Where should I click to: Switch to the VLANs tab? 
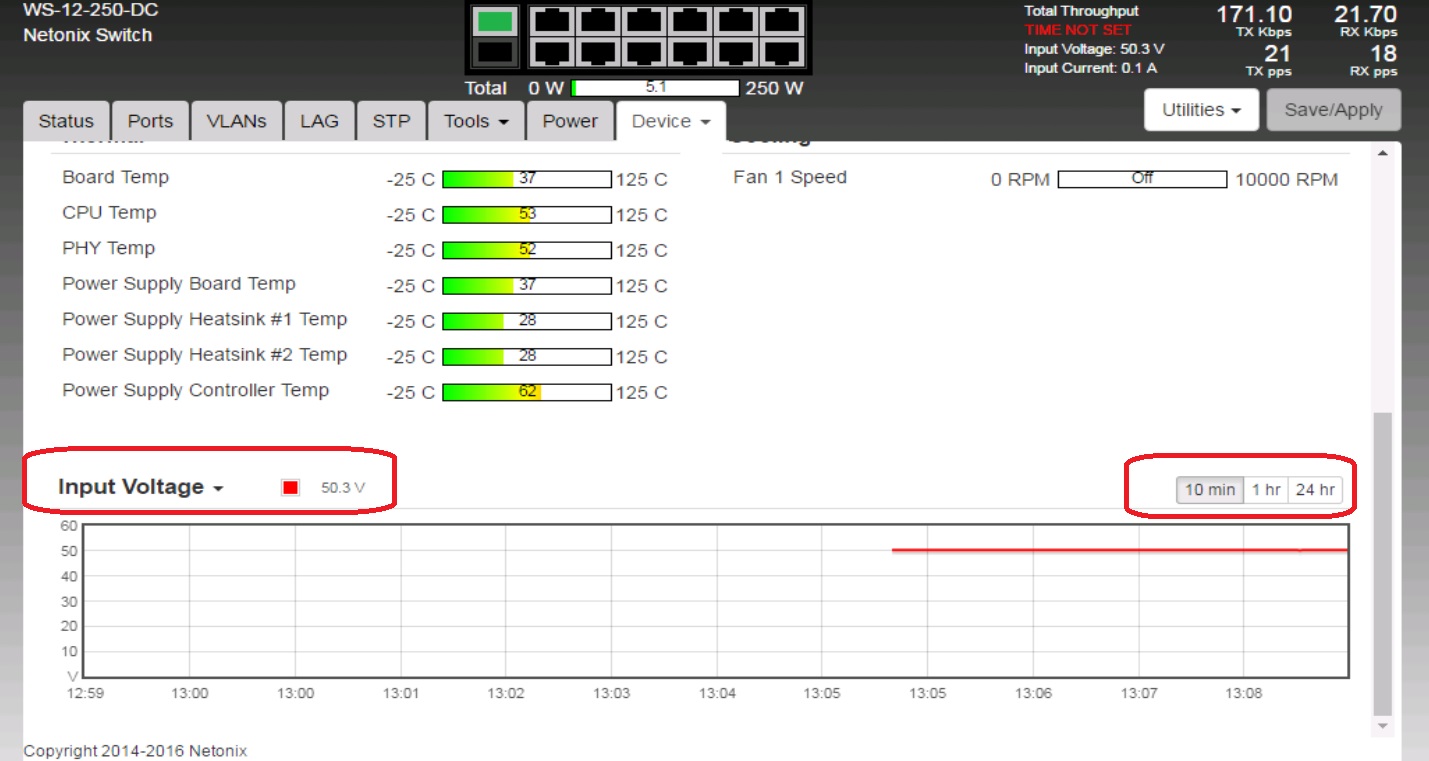[x=236, y=121]
